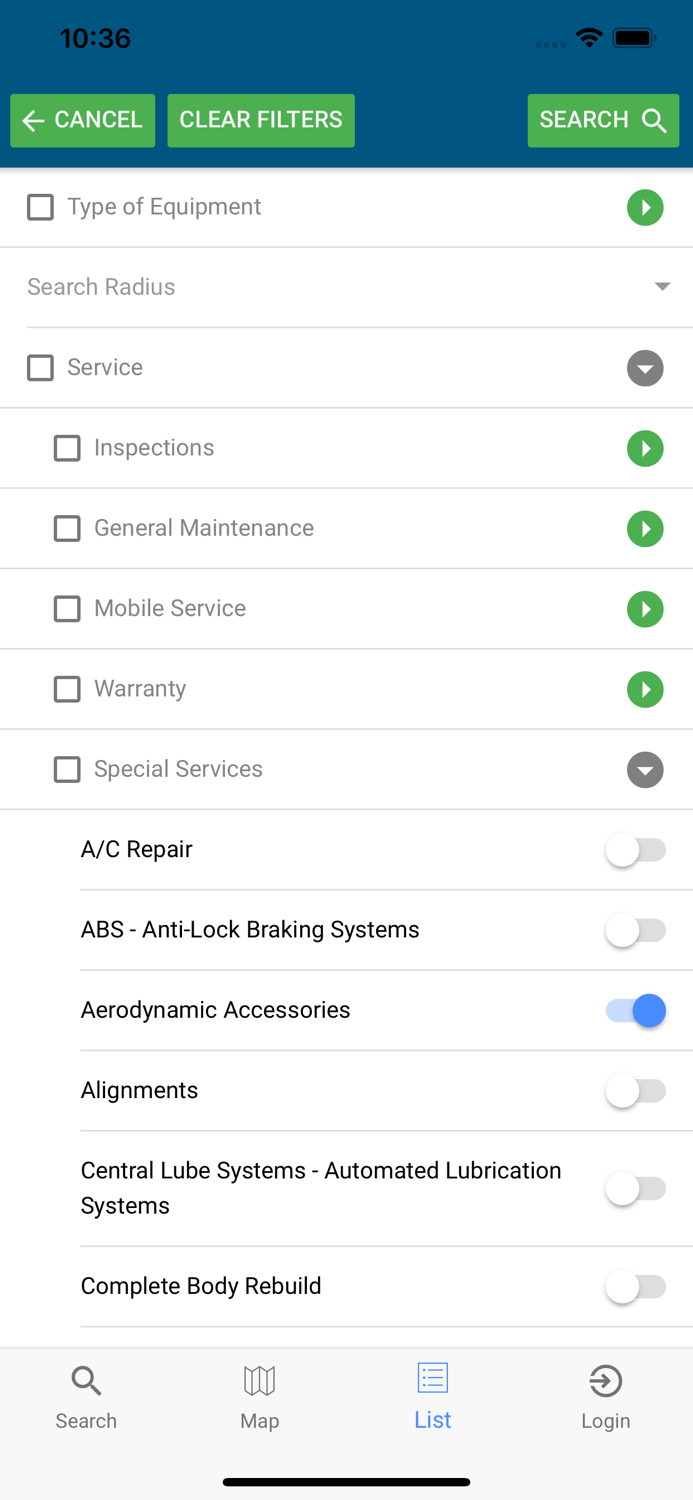Check the Service checkbox
Screen dimensions: 693x1500
tap(40, 368)
